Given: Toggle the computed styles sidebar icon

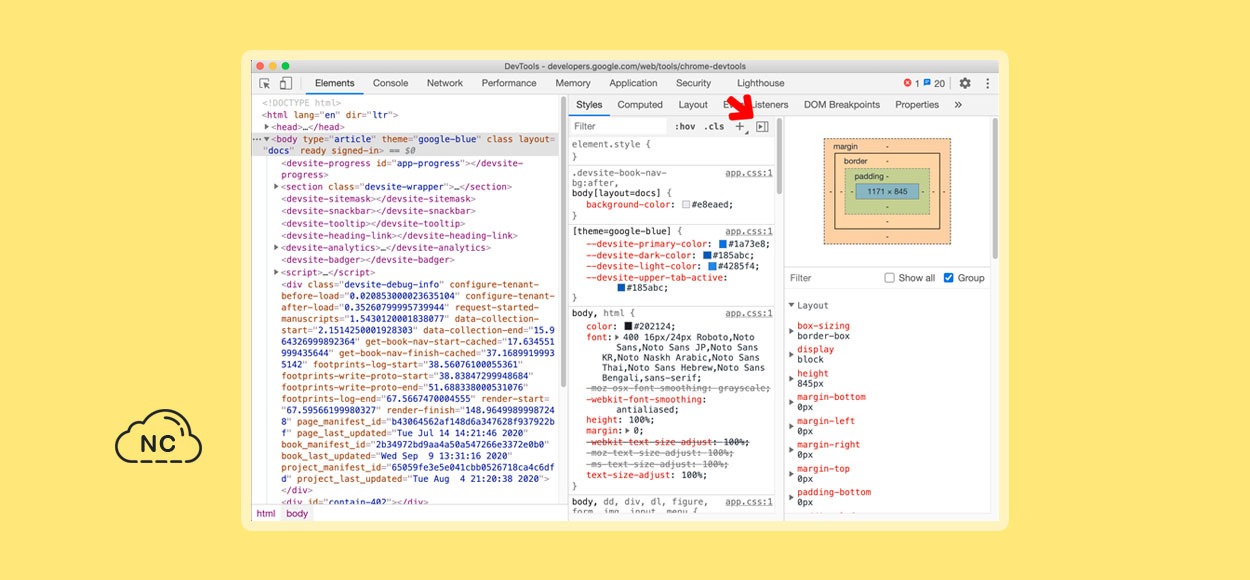Looking at the screenshot, I should [762, 127].
